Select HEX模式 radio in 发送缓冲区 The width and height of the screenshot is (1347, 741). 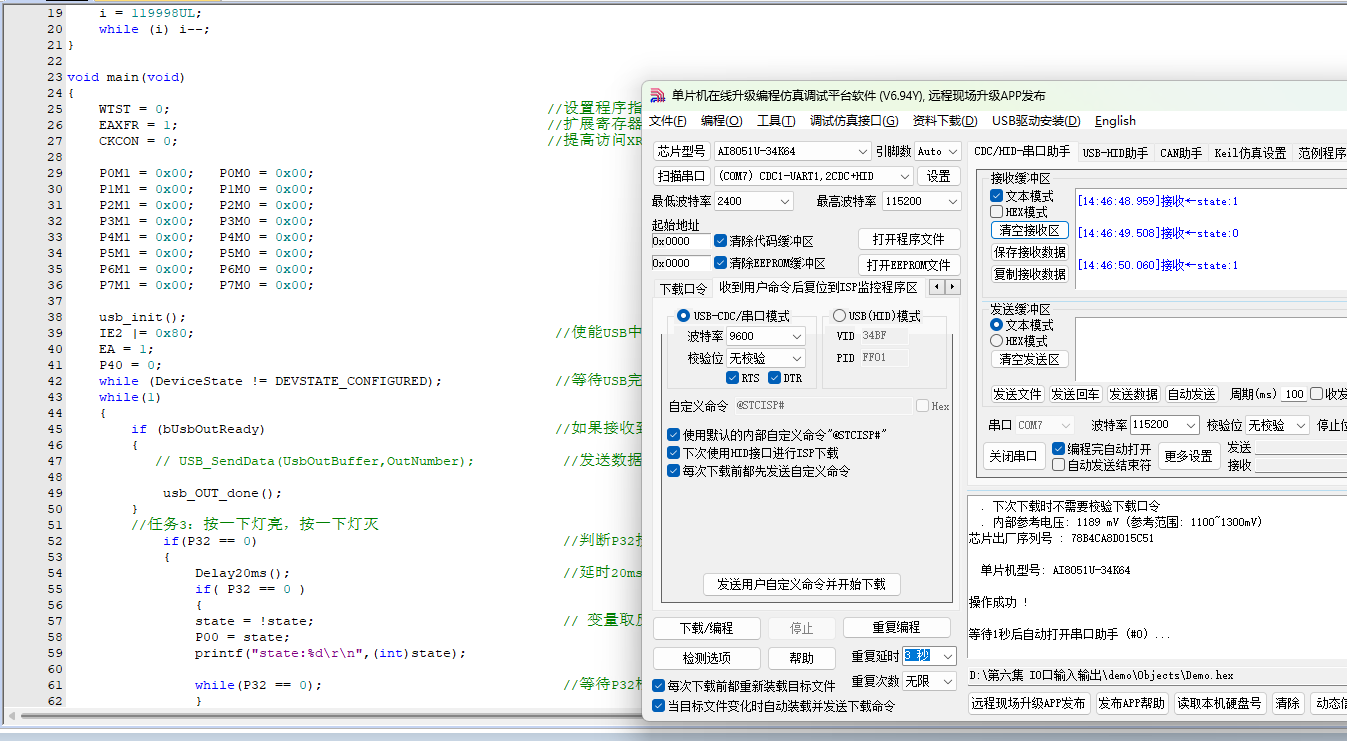click(x=1021, y=341)
